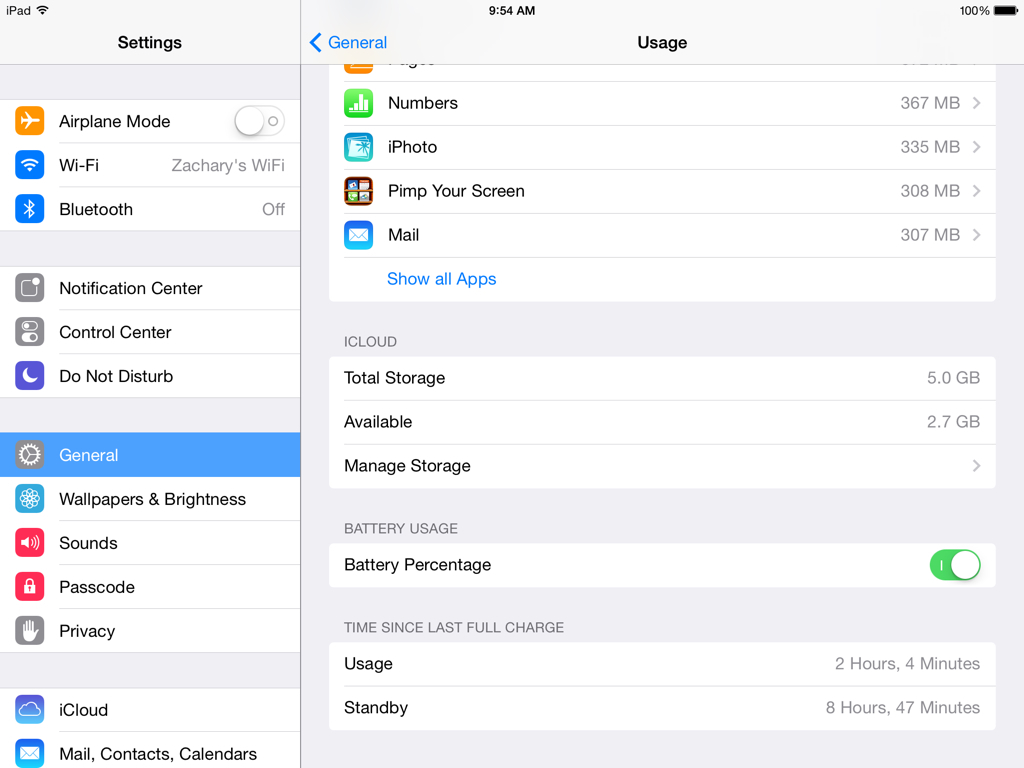Select Wallpapers & Brightness in sidebar
The image size is (1024, 768).
[150, 499]
